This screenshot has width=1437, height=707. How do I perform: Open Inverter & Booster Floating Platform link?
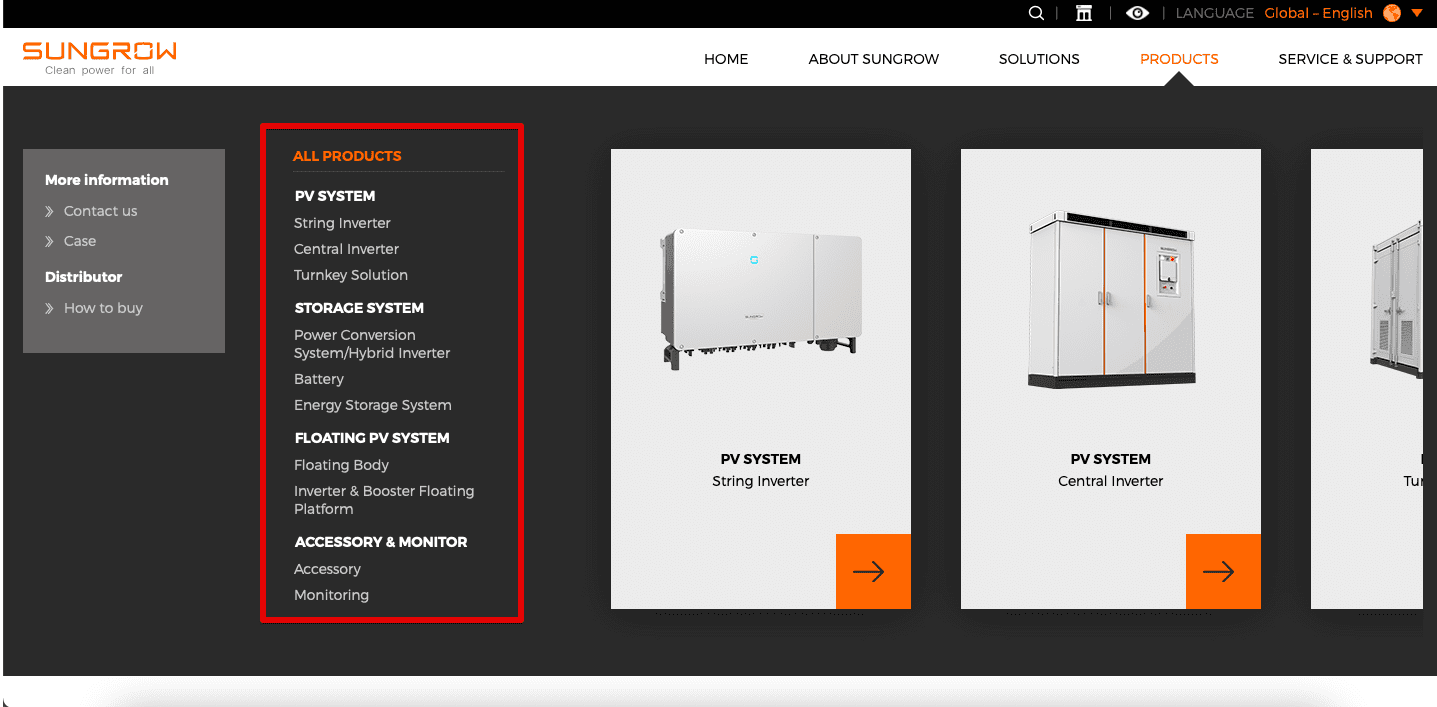click(384, 500)
